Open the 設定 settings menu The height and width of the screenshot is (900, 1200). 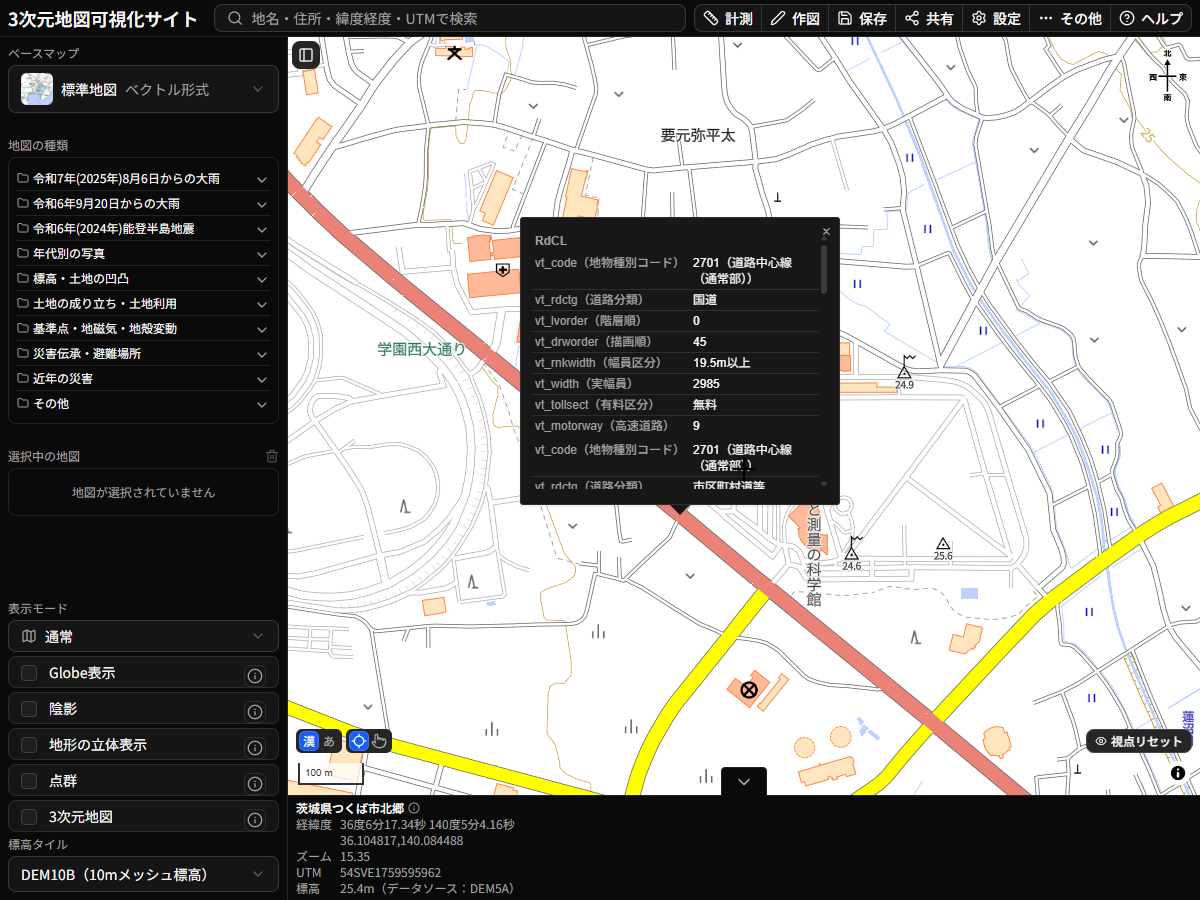pyautogui.click(x=996, y=18)
